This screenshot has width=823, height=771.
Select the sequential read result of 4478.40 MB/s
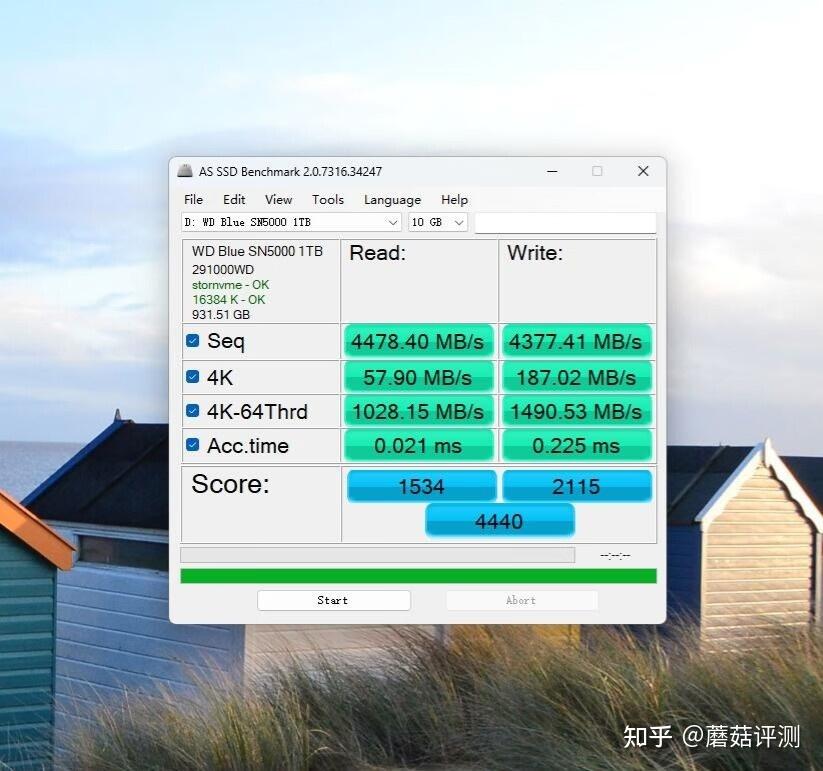pos(417,341)
